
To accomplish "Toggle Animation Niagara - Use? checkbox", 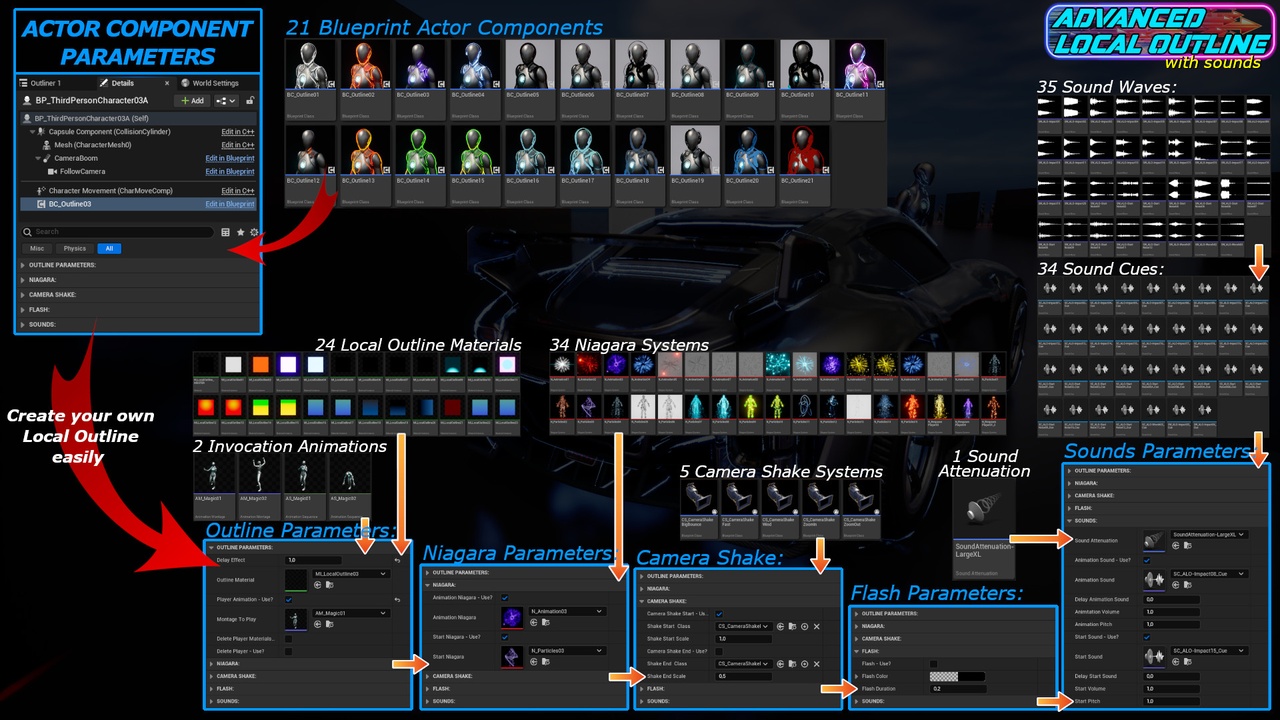I will (505, 598).
